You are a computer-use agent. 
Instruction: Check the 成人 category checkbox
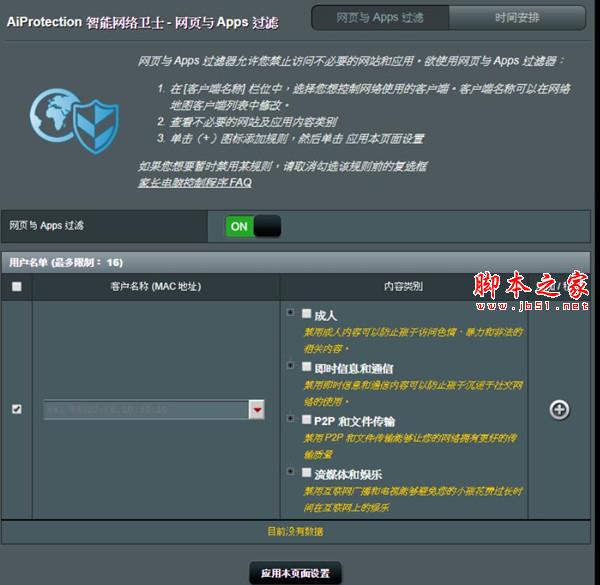(x=307, y=314)
